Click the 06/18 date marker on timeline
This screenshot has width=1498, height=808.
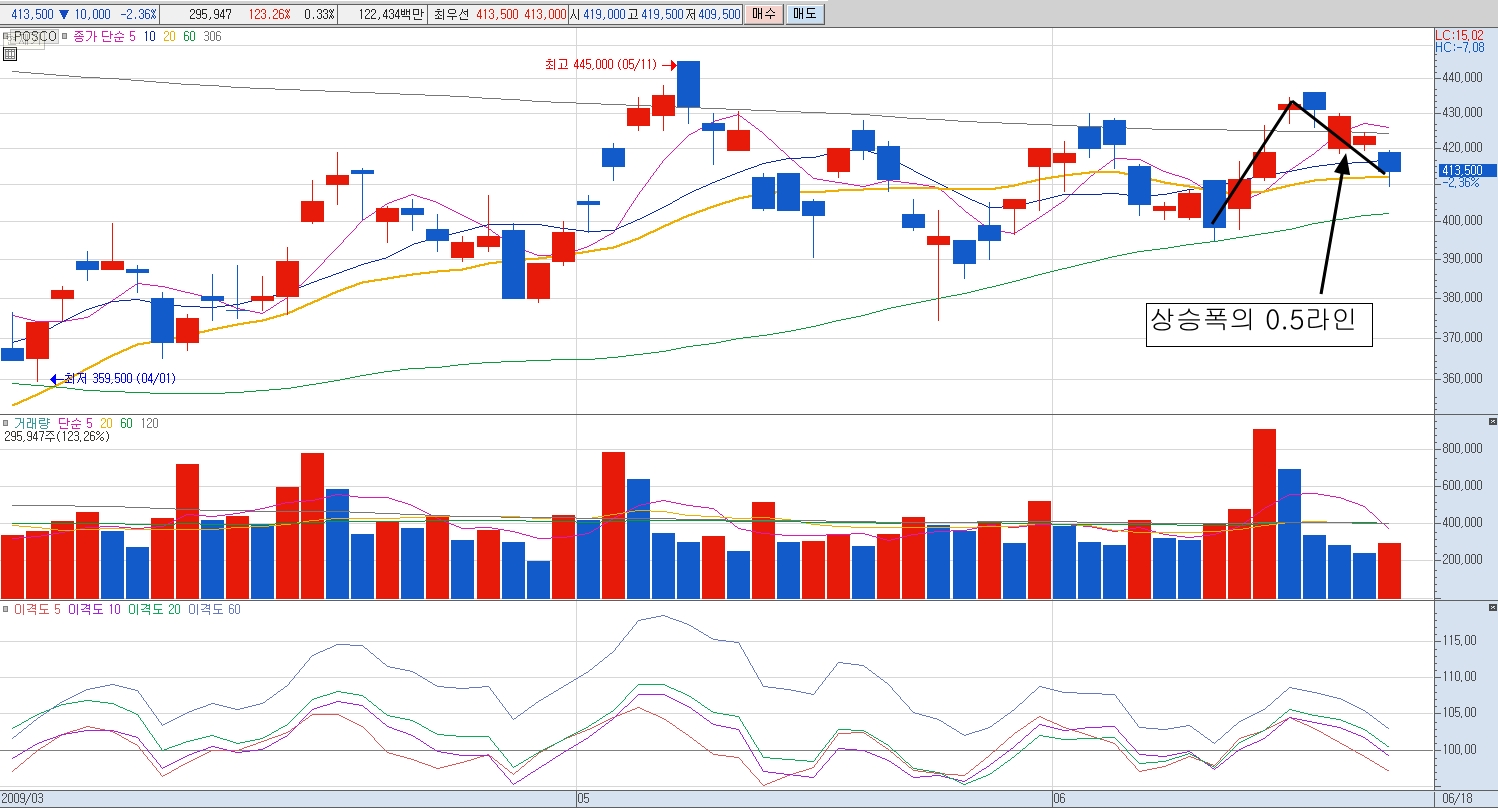click(1458, 798)
